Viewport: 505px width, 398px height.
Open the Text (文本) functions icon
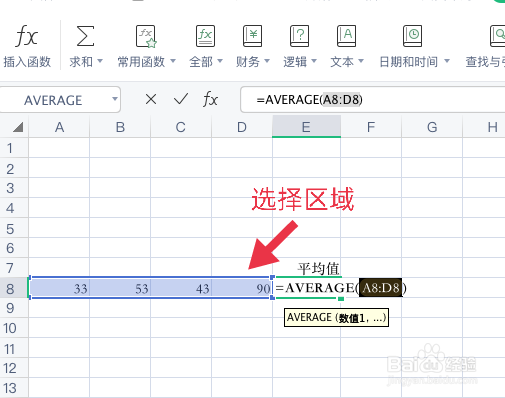point(346,36)
